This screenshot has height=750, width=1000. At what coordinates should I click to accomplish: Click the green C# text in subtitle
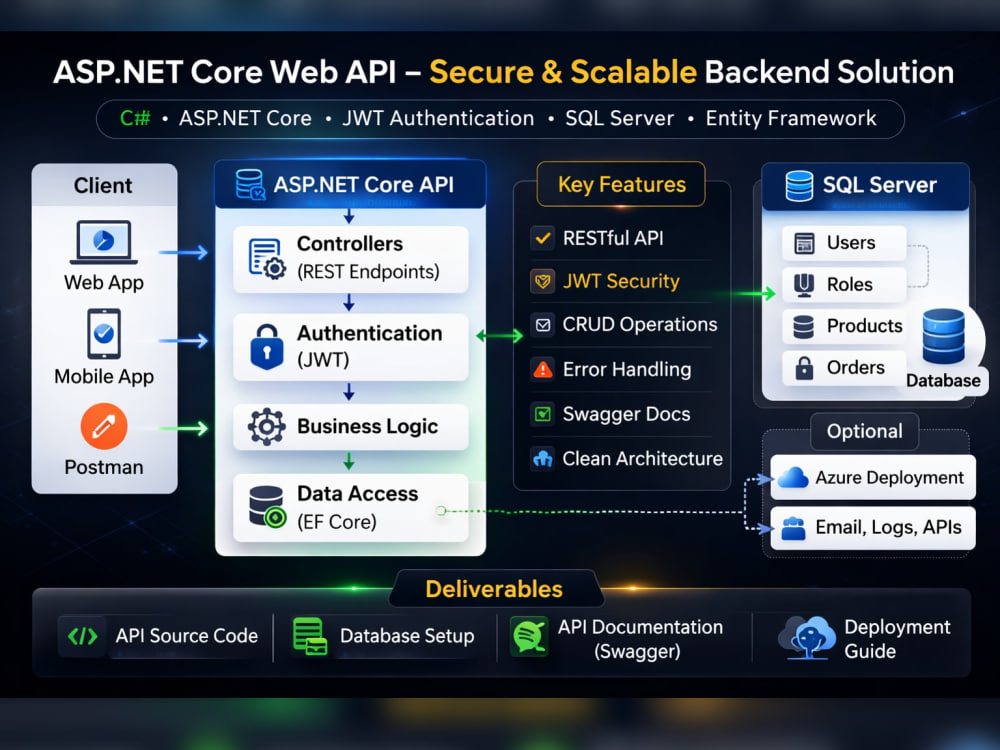pyautogui.click(x=135, y=119)
